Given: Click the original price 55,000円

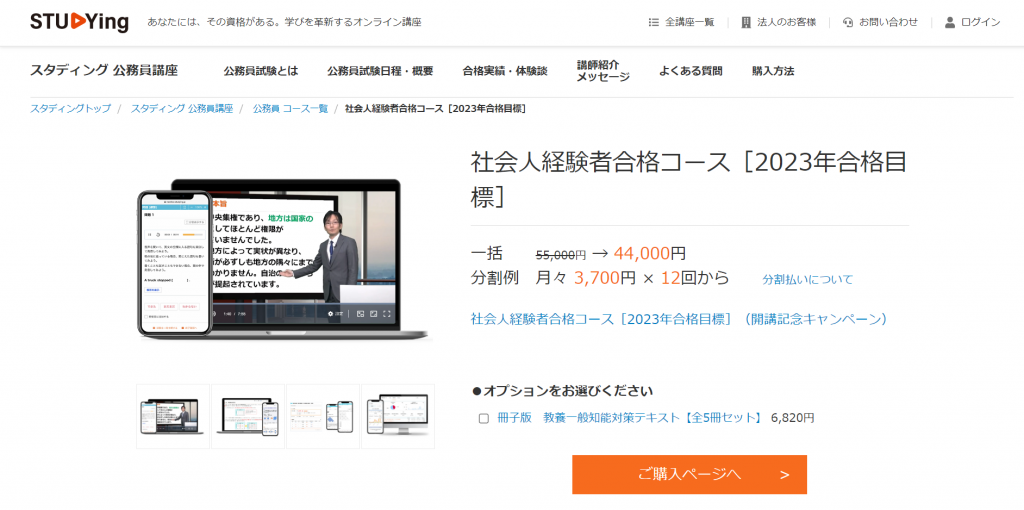Looking at the screenshot, I should pos(561,255).
